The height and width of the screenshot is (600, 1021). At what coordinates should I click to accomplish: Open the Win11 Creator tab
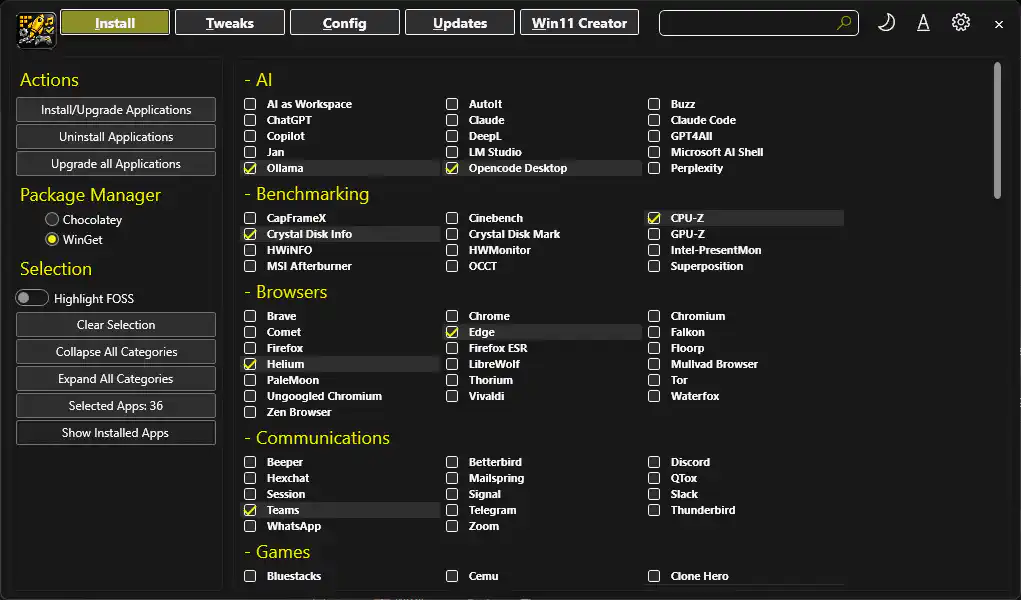tap(580, 23)
